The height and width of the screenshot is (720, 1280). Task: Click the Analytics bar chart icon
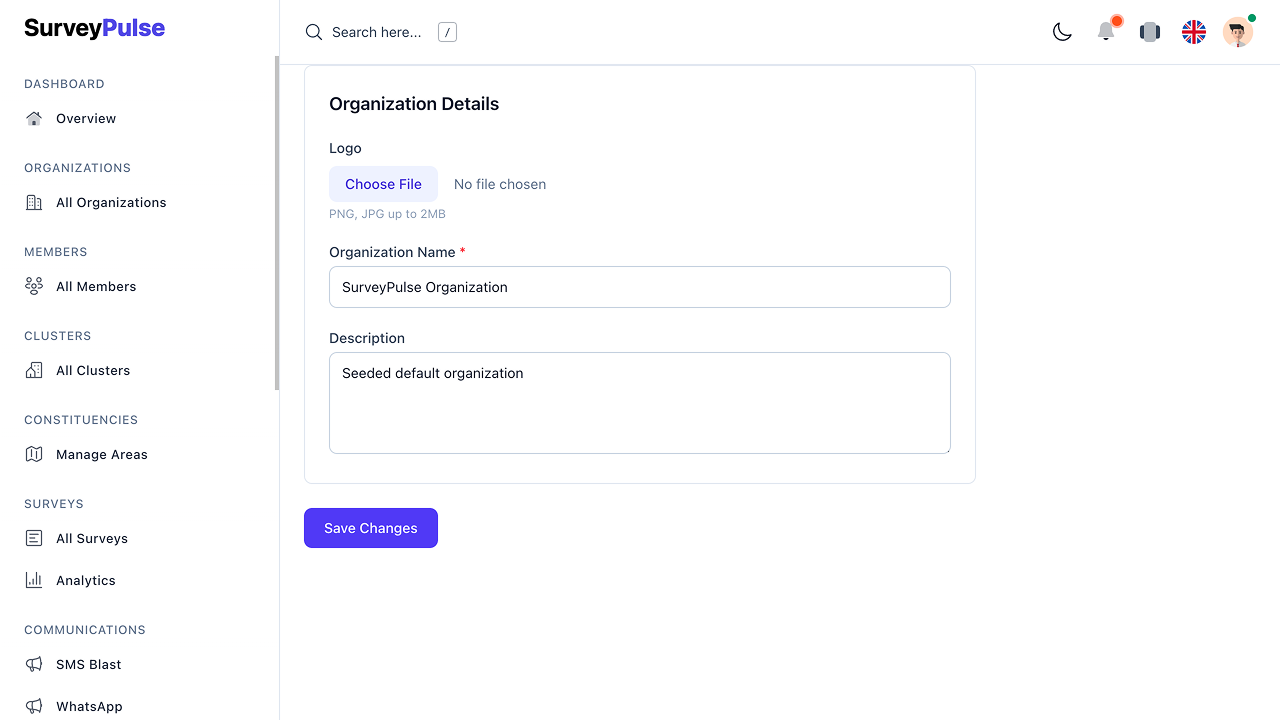[34, 580]
